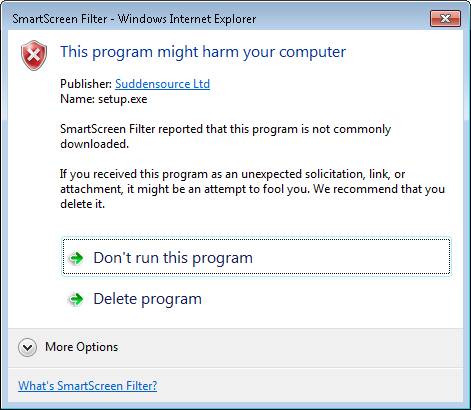Click Windows Internet Explorer in title bar
This screenshot has height=410, width=471.
point(187,19)
